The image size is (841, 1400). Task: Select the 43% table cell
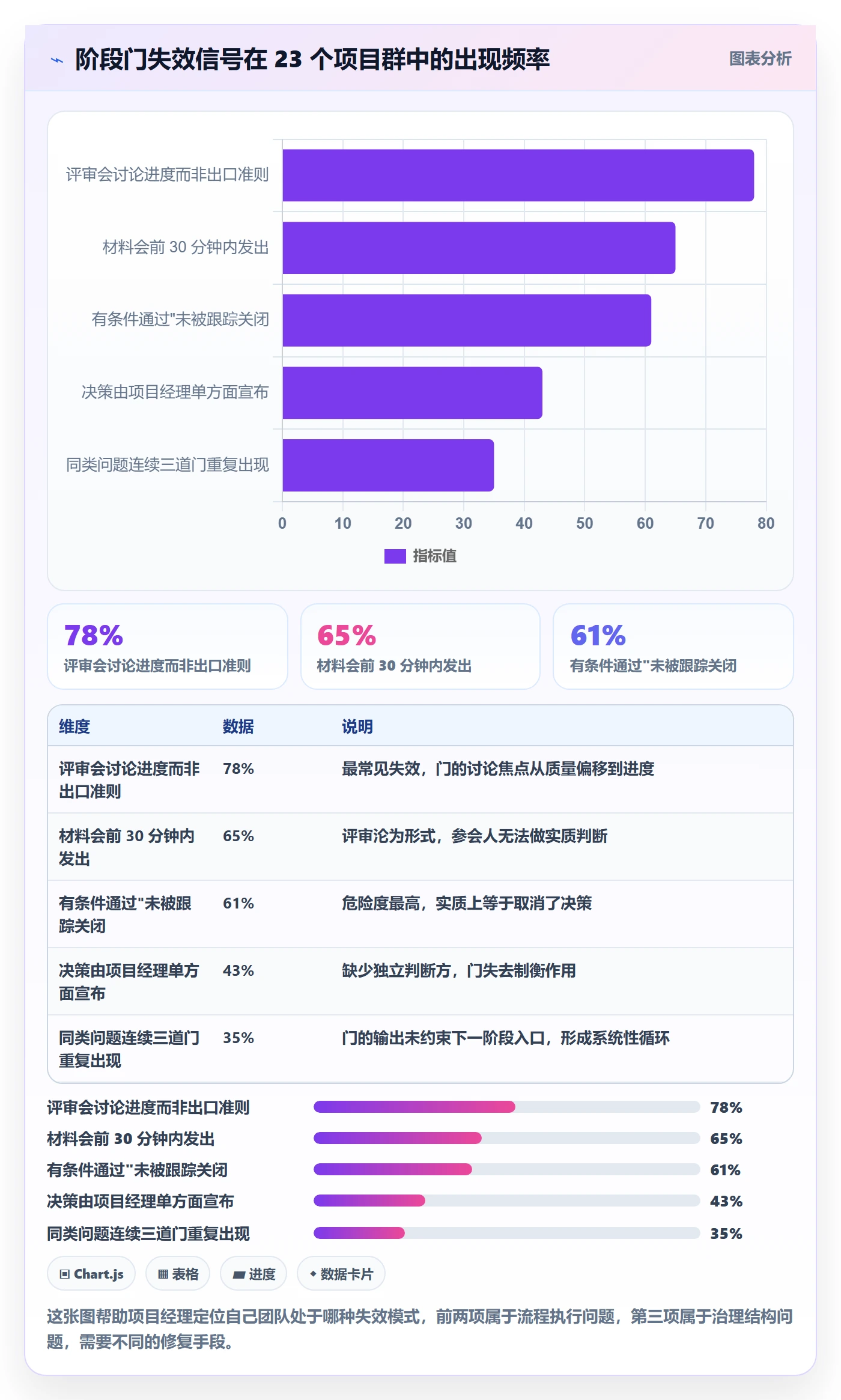[x=238, y=970]
